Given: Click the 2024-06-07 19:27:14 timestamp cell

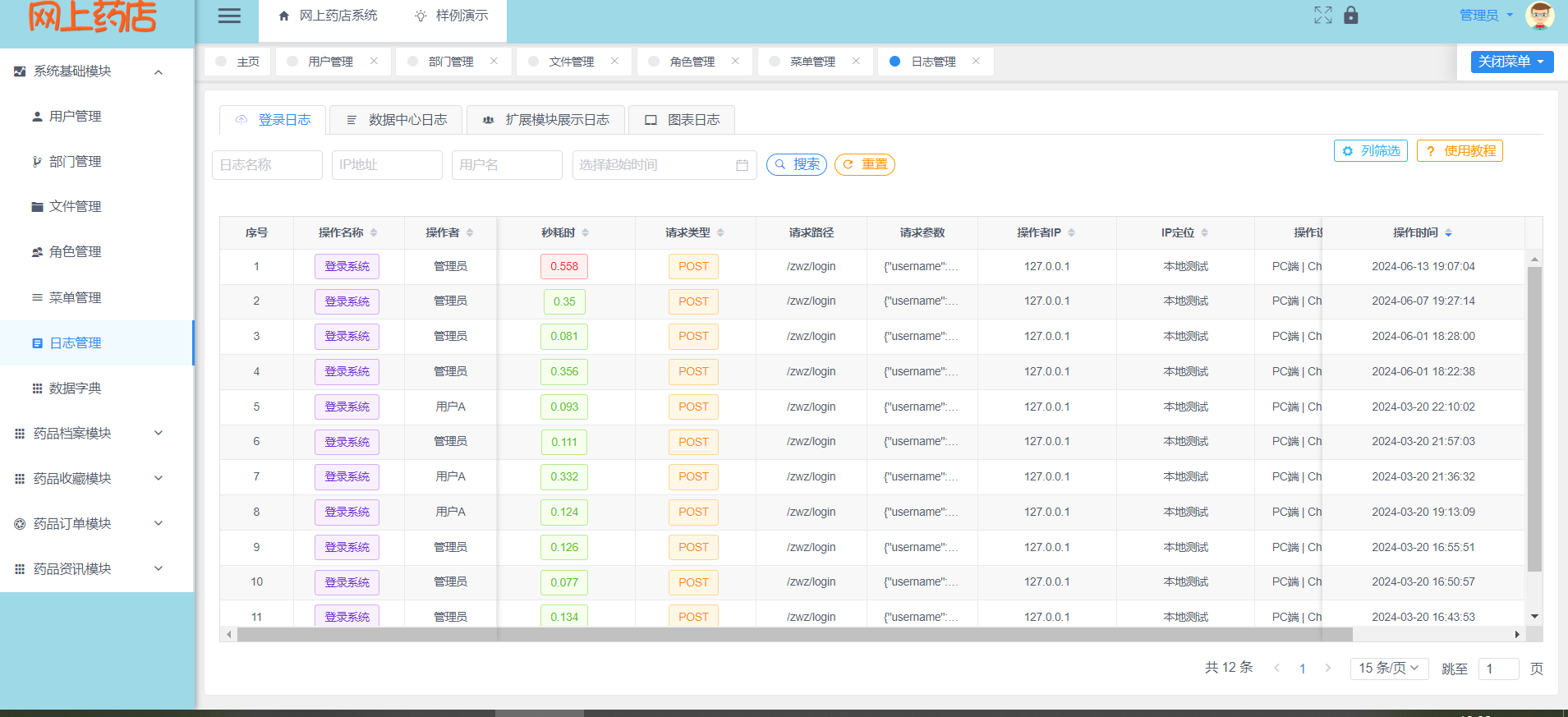Looking at the screenshot, I should 1423,301.
